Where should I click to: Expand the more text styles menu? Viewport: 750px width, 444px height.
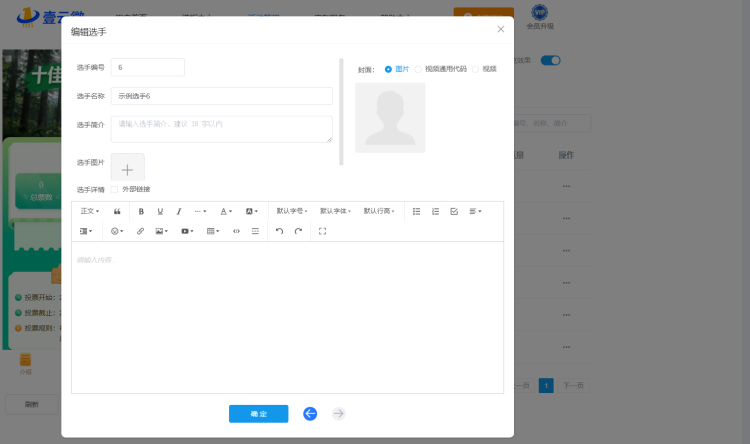(200, 211)
